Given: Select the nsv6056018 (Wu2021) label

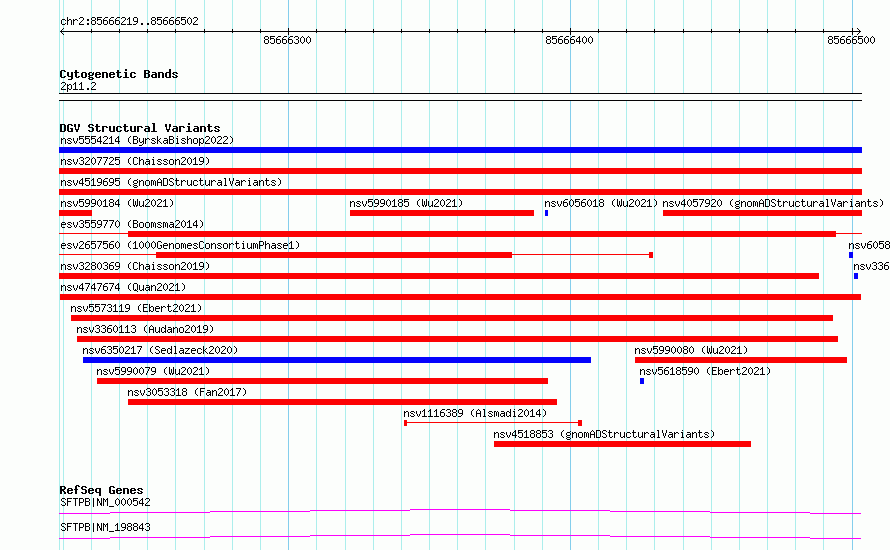Looking at the screenshot, I should coord(601,203).
